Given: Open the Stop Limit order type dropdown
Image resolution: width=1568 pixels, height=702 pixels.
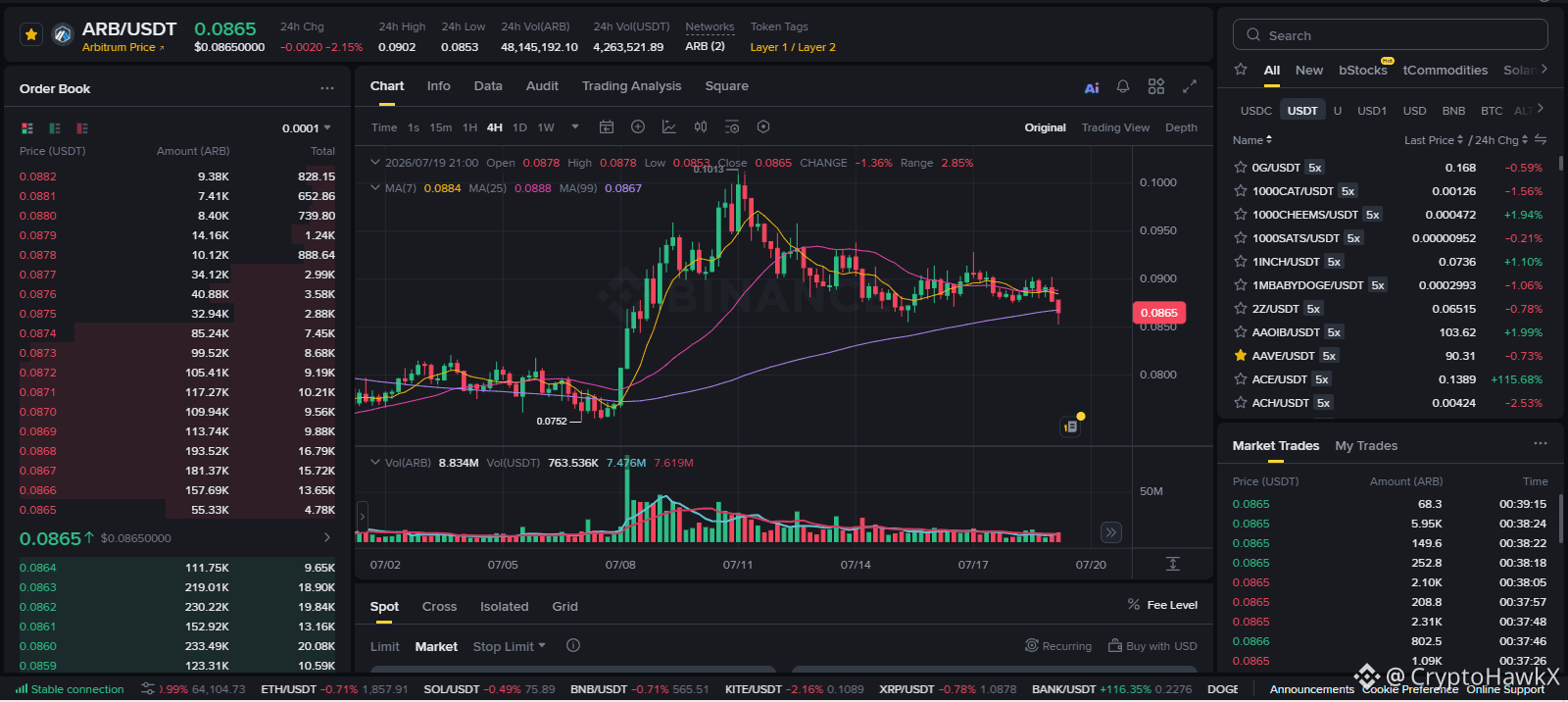Looking at the screenshot, I should [x=510, y=646].
